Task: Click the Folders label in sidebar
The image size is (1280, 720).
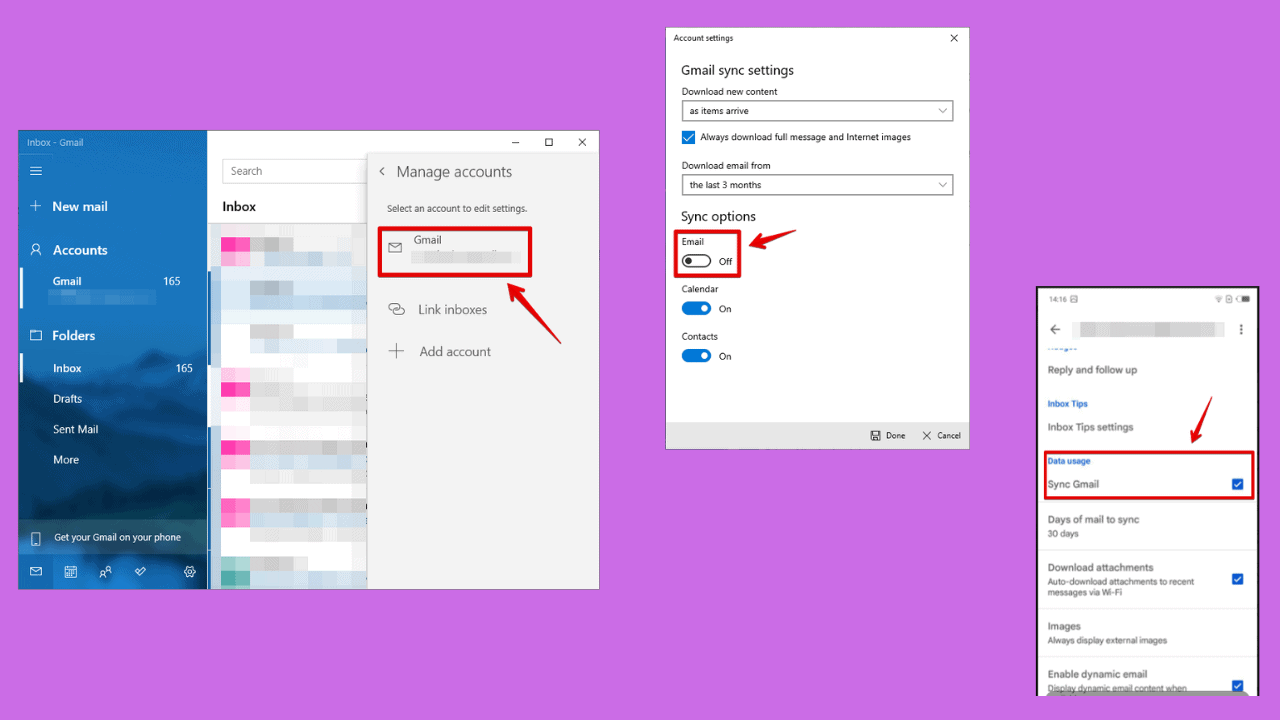Action: pos(74,336)
